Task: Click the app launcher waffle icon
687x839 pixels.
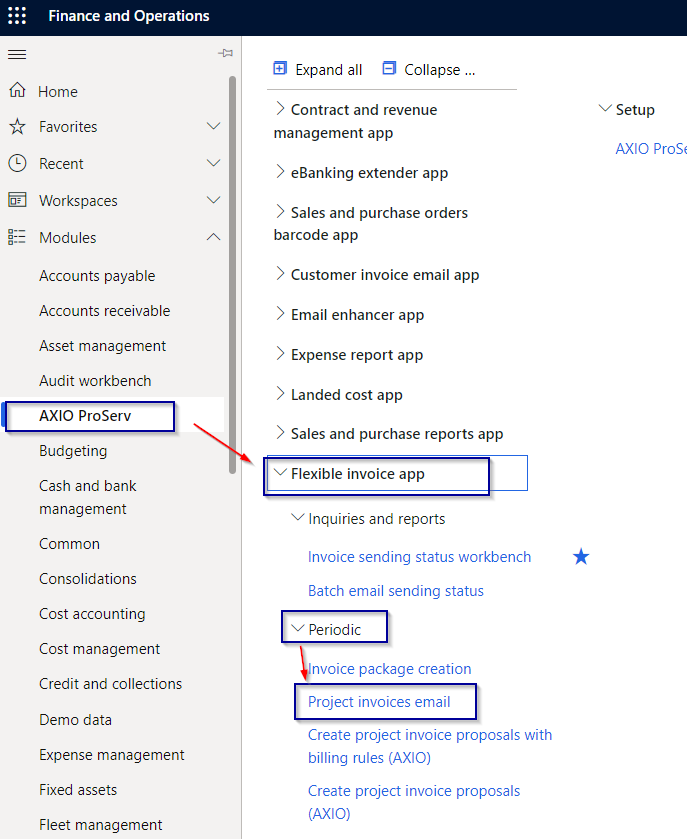Action: (x=16, y=16)
